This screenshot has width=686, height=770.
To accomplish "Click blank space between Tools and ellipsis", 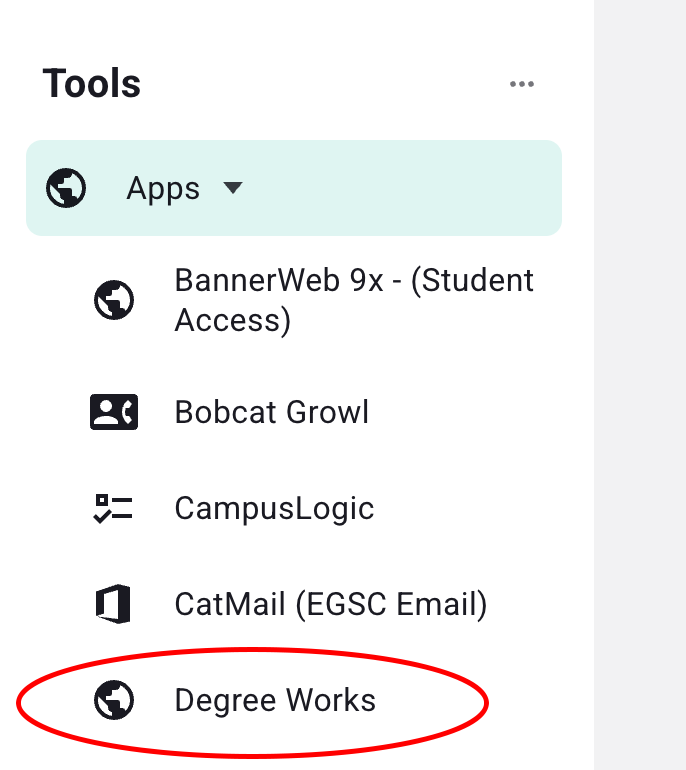I will tap(320, 85).
